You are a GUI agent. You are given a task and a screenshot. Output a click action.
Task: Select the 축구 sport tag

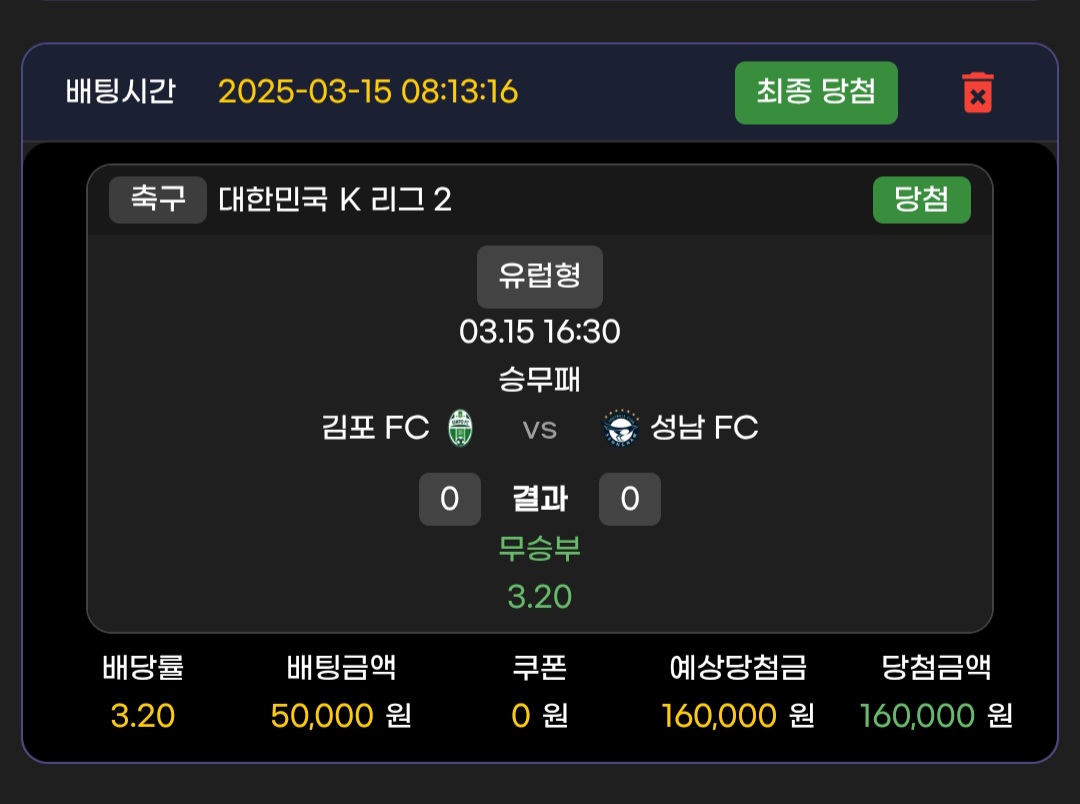[x=158, y=199]
